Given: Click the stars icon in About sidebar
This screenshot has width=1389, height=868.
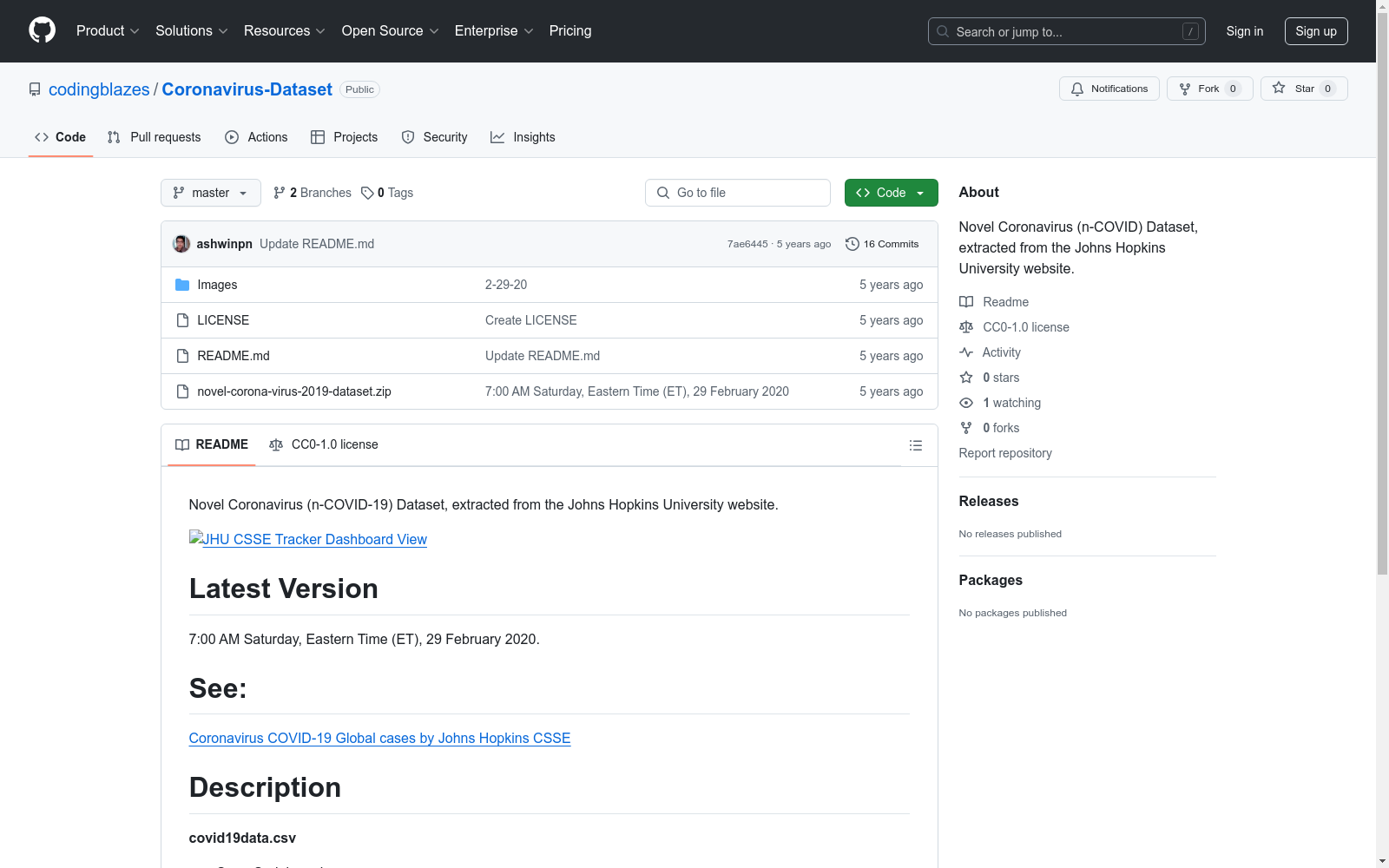Looking at the screenshot, I should 966,378.
